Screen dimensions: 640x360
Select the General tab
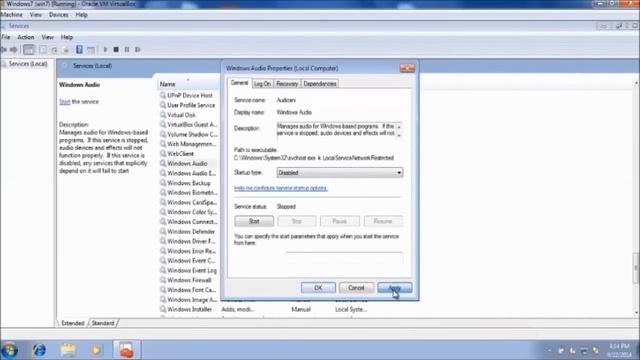(x=240, y=83)
